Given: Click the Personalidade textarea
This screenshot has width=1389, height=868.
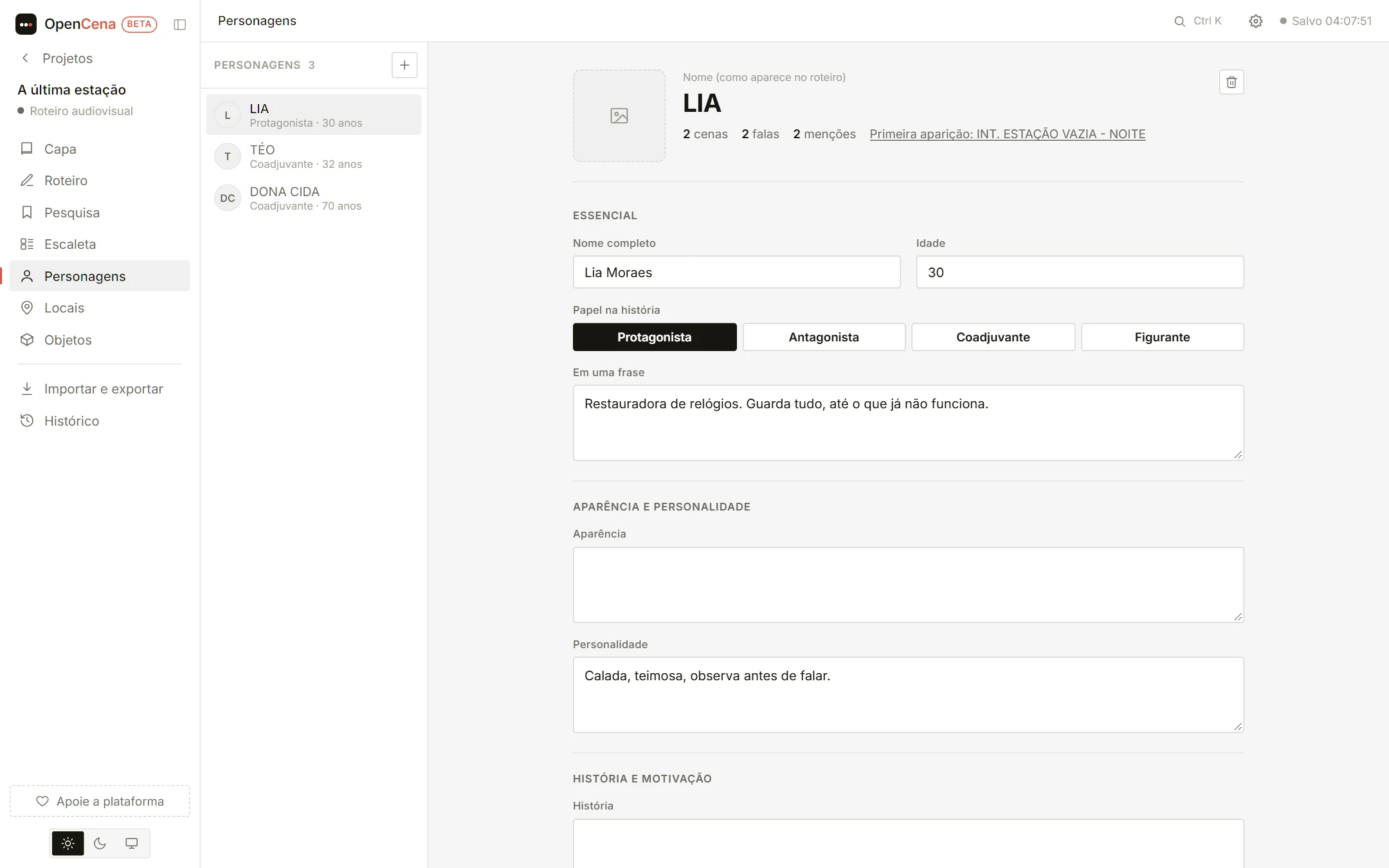Looking at the screenshot, I should pos(908,695).
